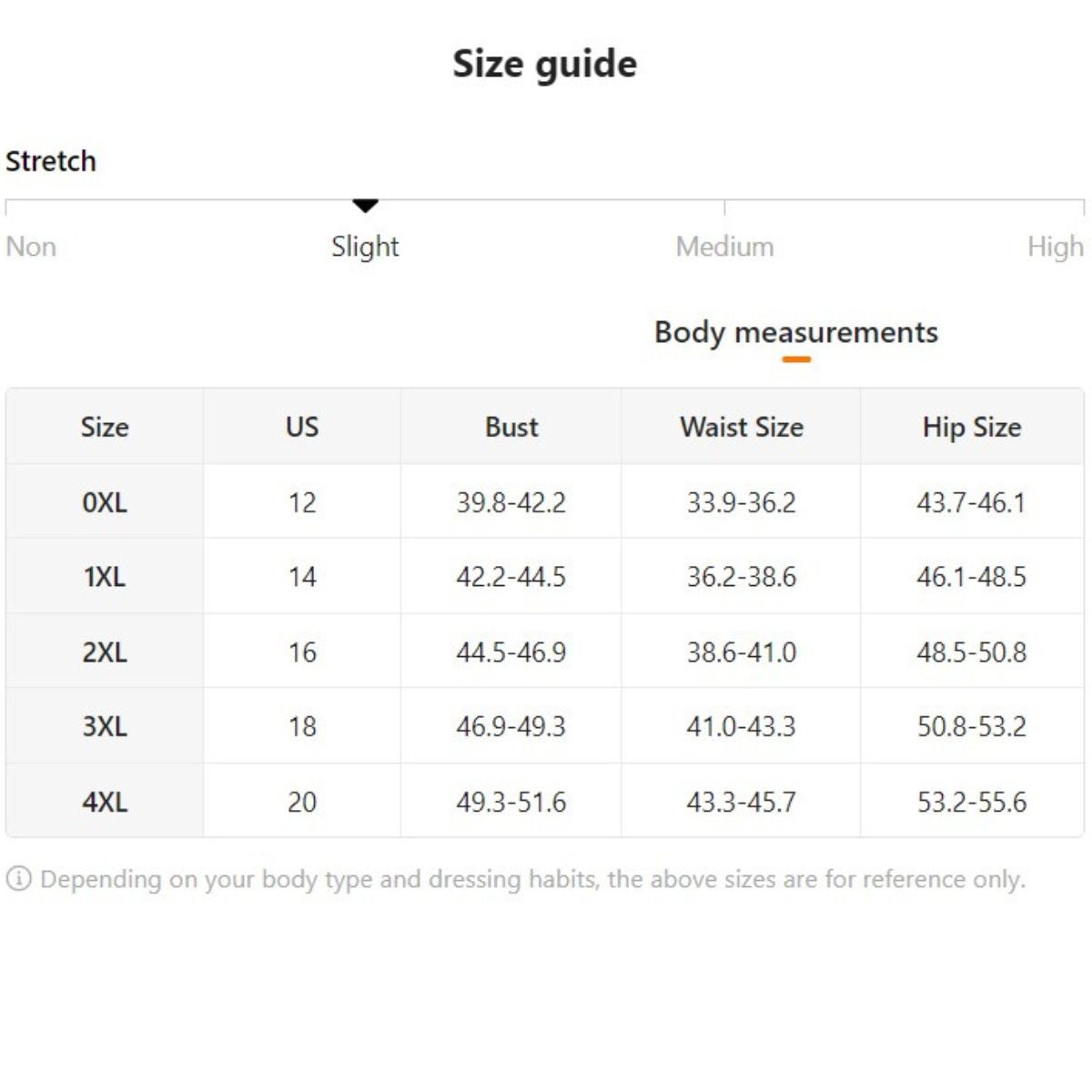Click the Medium stretch label
Screen dimensions: 1092x1092
pos(724,247)
